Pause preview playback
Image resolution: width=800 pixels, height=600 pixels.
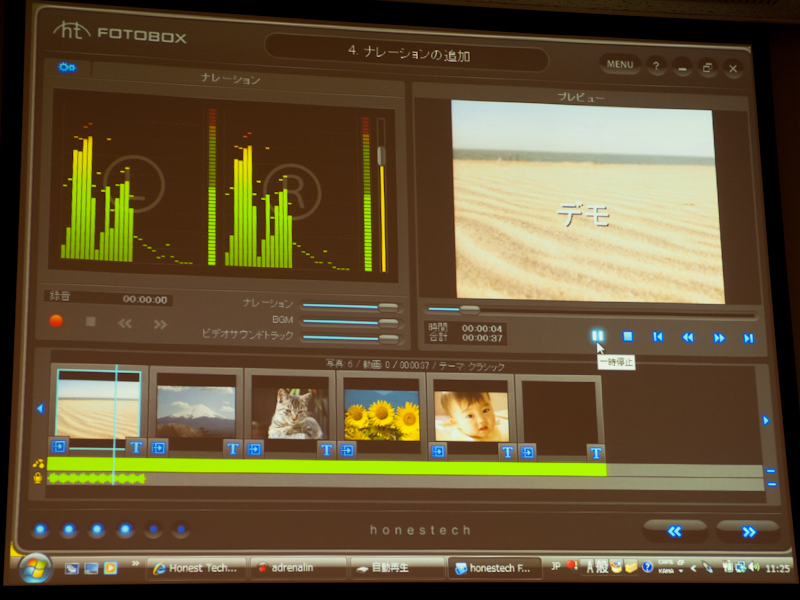coord(596,335)
